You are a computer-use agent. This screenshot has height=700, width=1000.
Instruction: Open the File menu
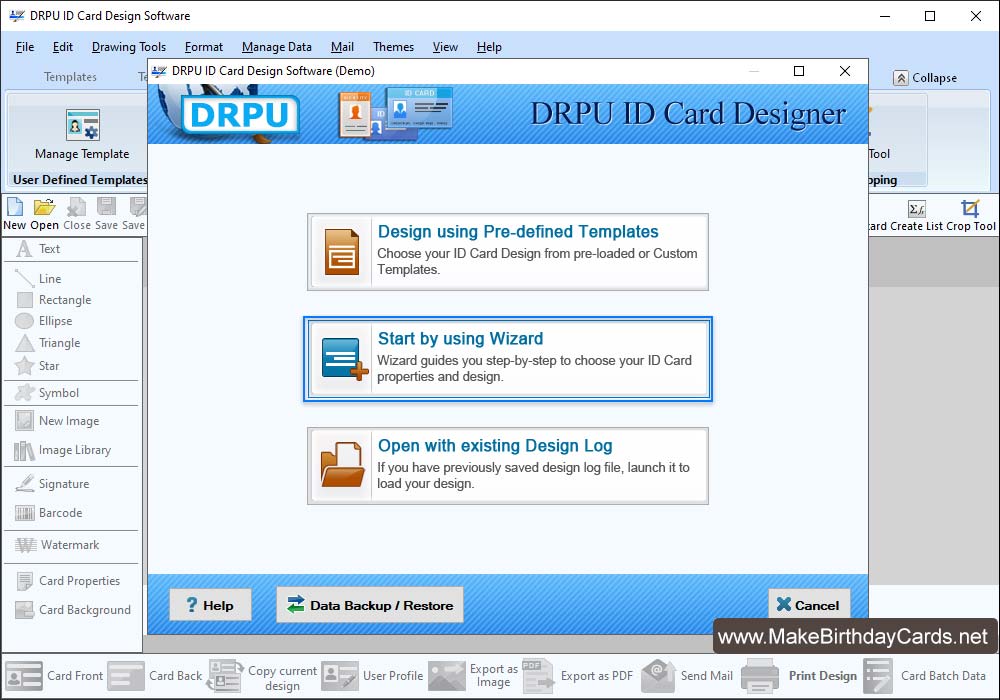point(25,47)
